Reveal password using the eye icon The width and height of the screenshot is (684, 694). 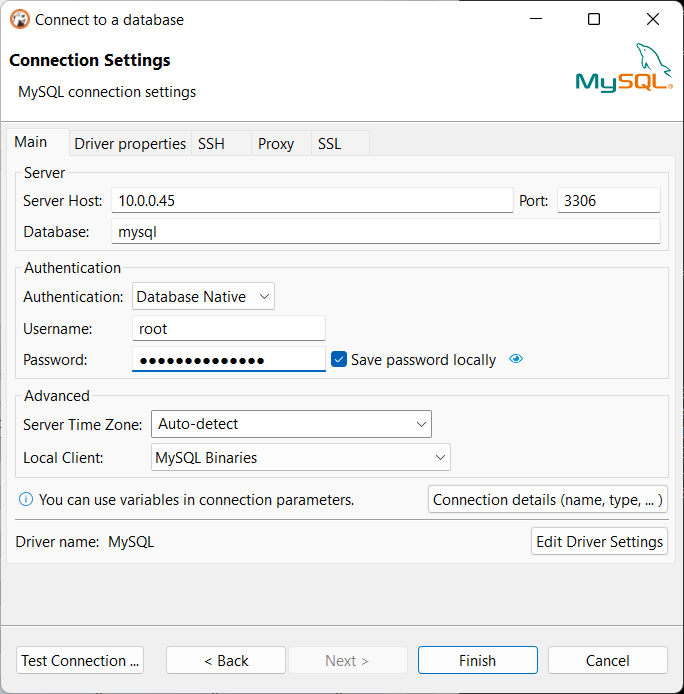[516, 360]
